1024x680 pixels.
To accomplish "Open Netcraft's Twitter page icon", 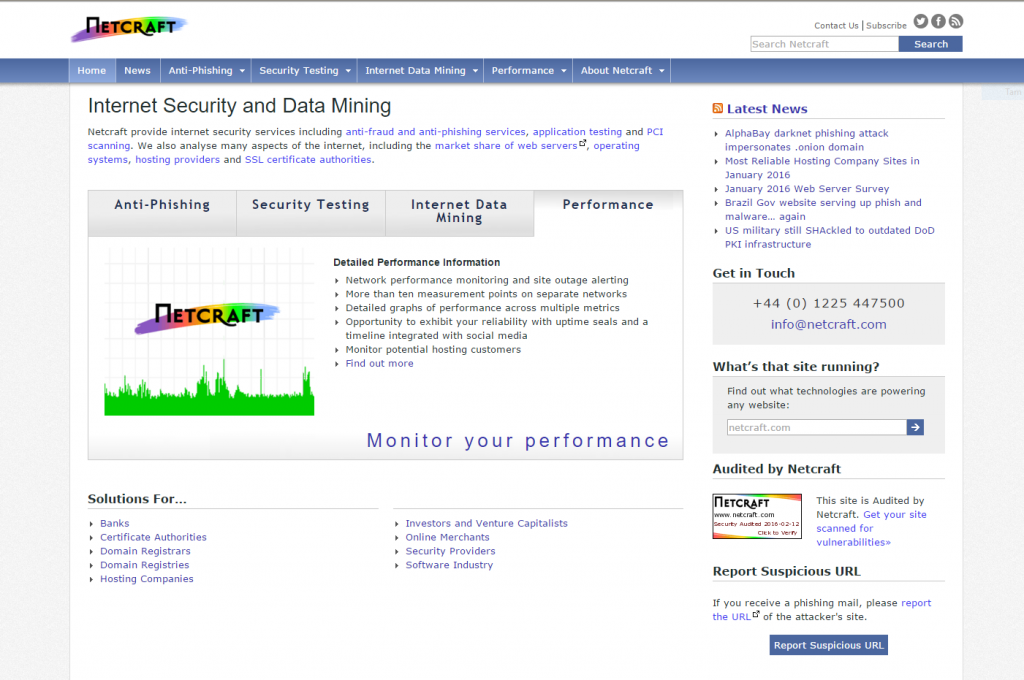I will (921, 21).
